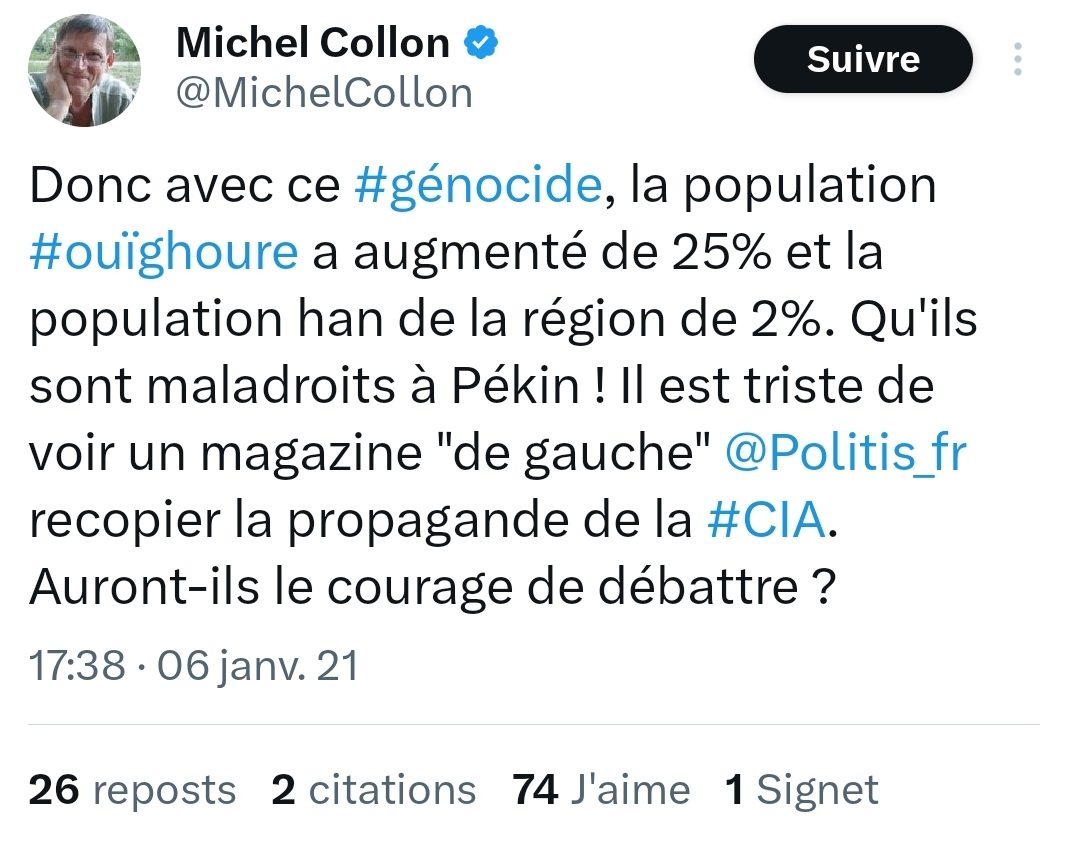Click the sentence "Auront-ils le courage de débattre ?"
The height and width of the screenshot is (849, 1073).
(432, 588)
